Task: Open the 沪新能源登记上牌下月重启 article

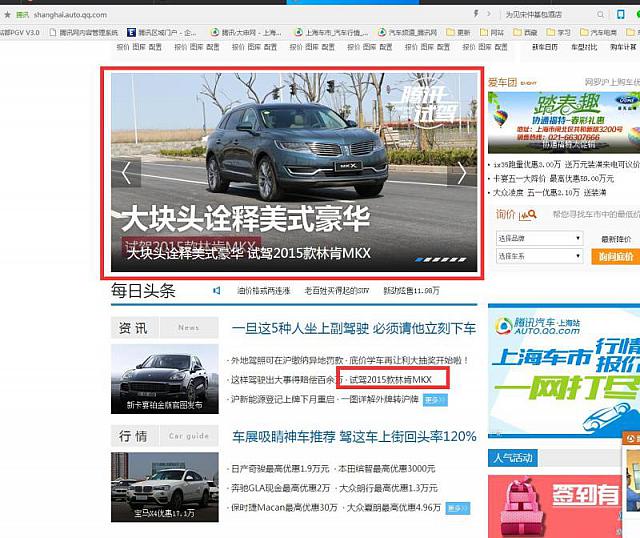Action: click(x=282, y=399)
